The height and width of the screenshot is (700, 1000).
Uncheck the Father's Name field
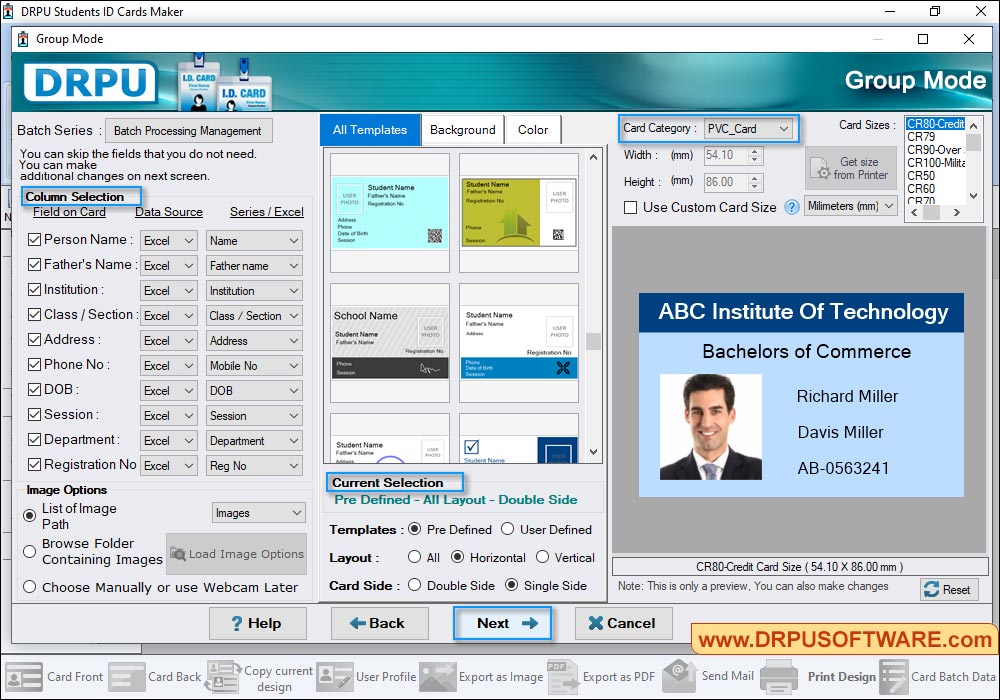[32, 264]
